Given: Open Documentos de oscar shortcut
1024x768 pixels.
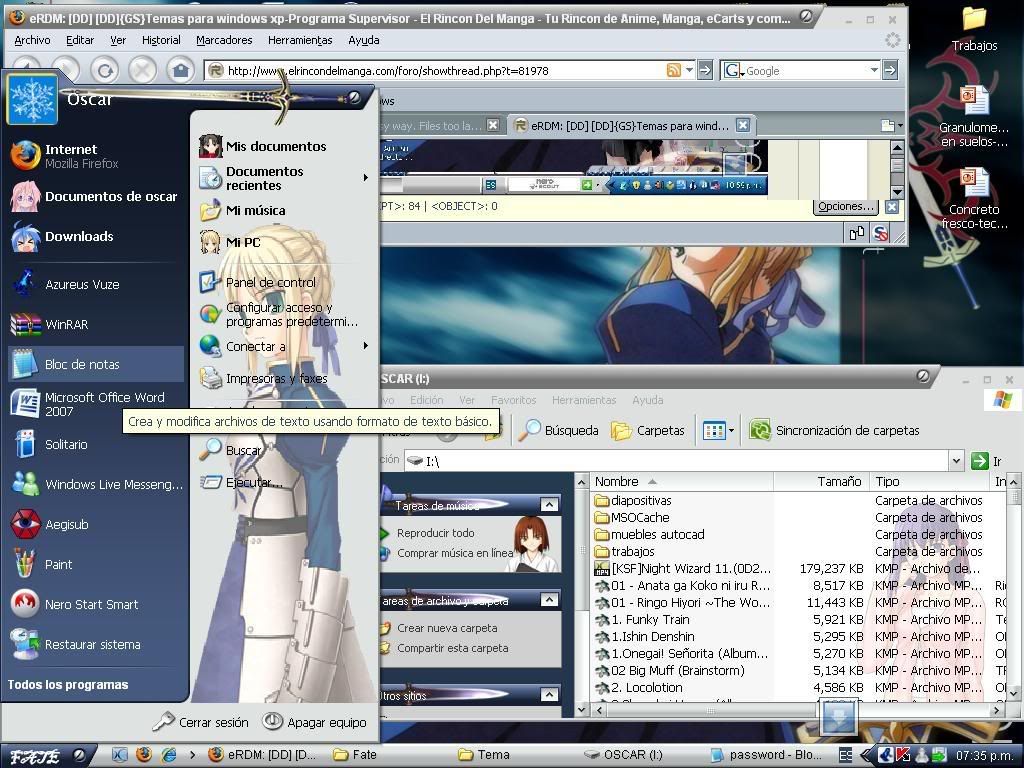Looking at the screenshot, I should coord(95,196).
